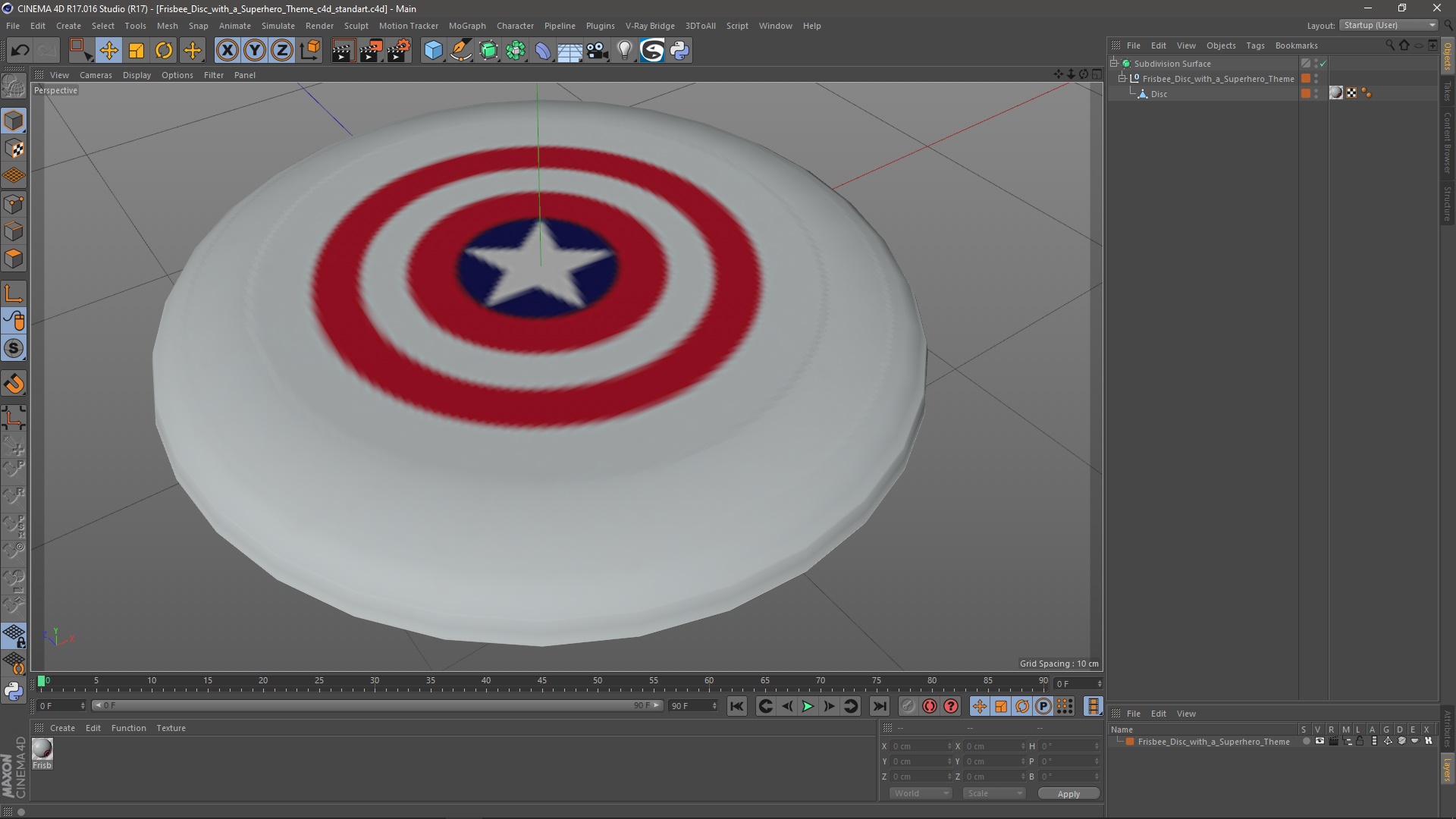Step to the next frame
1456x819 pixels.
[830, 706]
